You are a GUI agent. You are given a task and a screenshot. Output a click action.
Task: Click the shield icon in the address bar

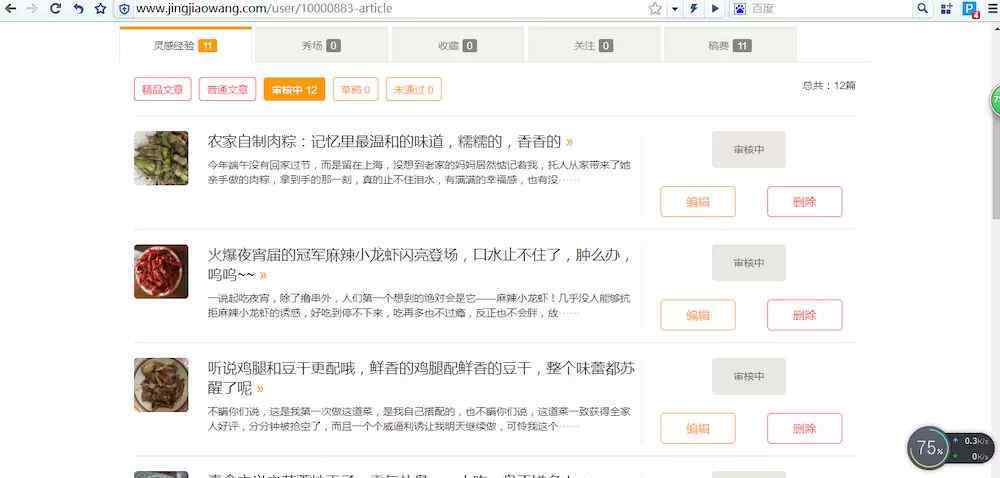(124, 9)
